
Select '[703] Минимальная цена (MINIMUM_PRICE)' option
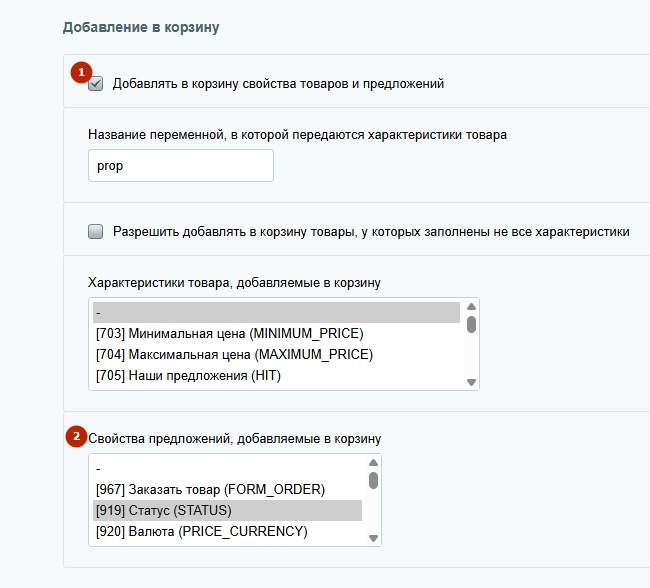coord(228,333)
